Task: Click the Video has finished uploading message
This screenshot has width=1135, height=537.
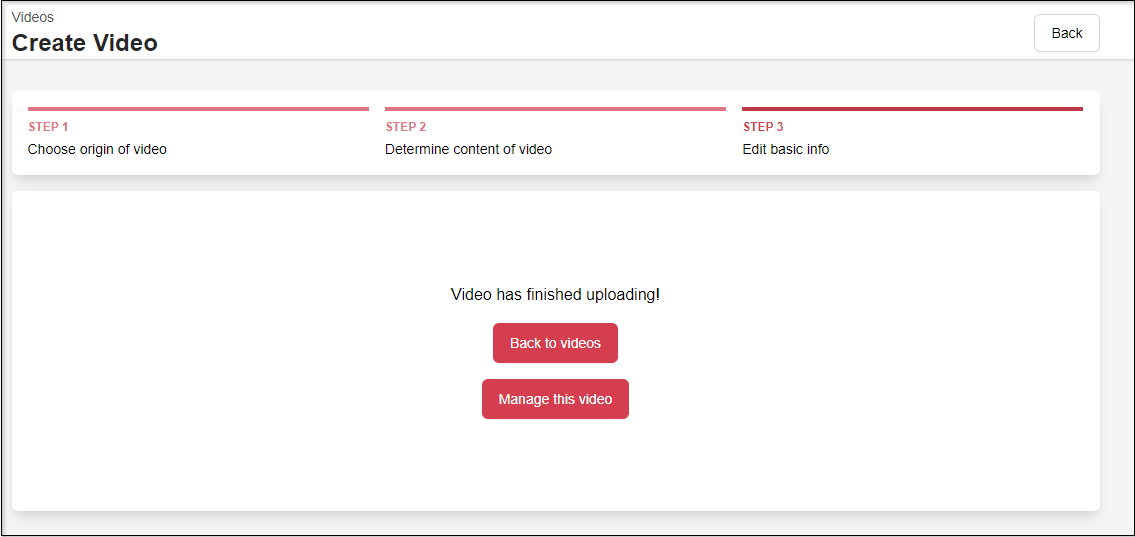Action: point(555,294)
